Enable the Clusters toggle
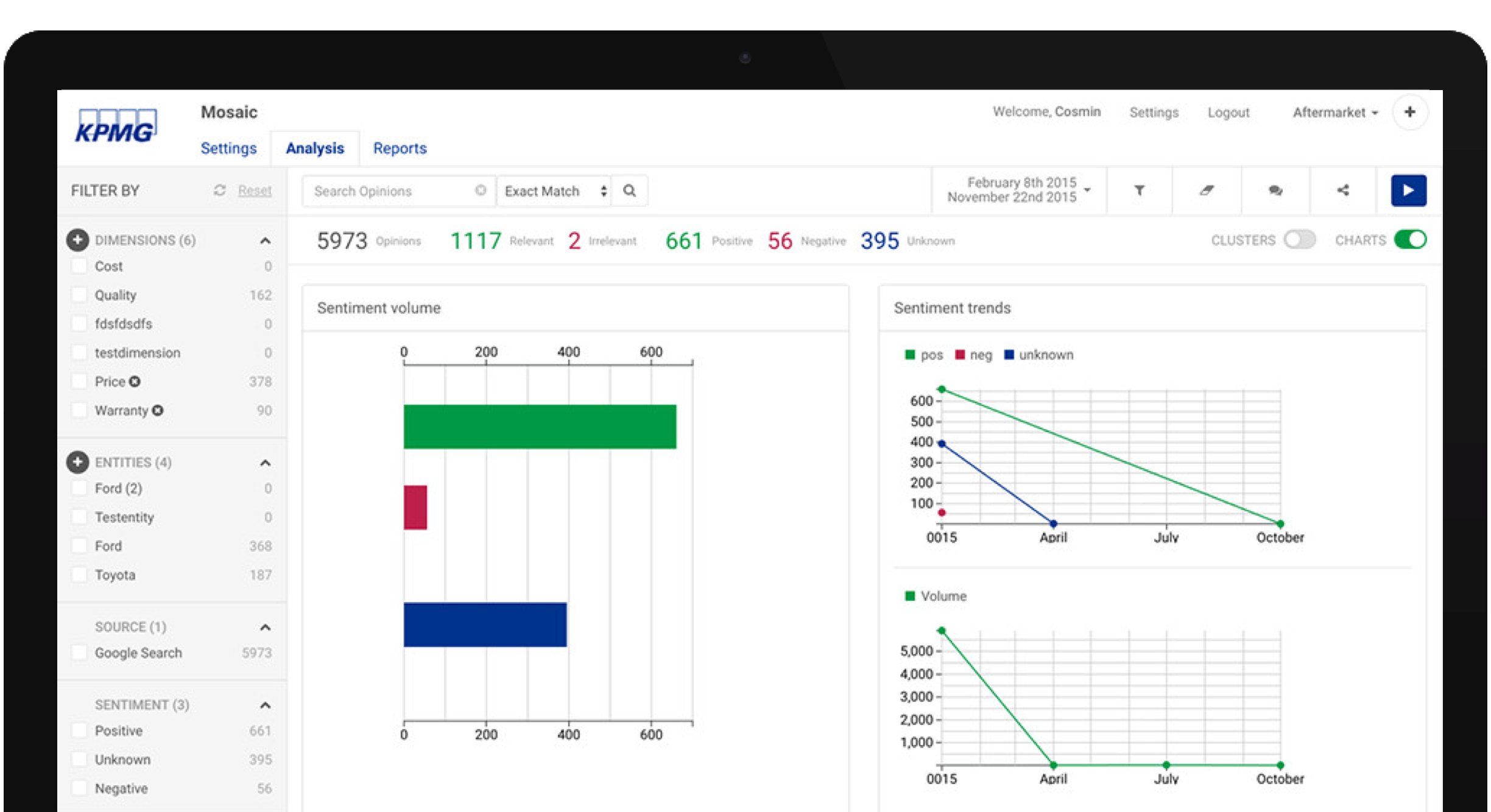 (x=1299, y=240)
